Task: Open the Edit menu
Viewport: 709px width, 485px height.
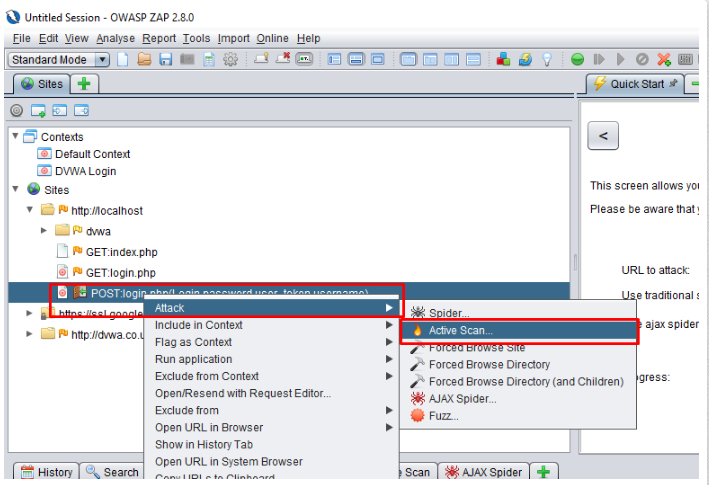Action: (x=48, y=38)
